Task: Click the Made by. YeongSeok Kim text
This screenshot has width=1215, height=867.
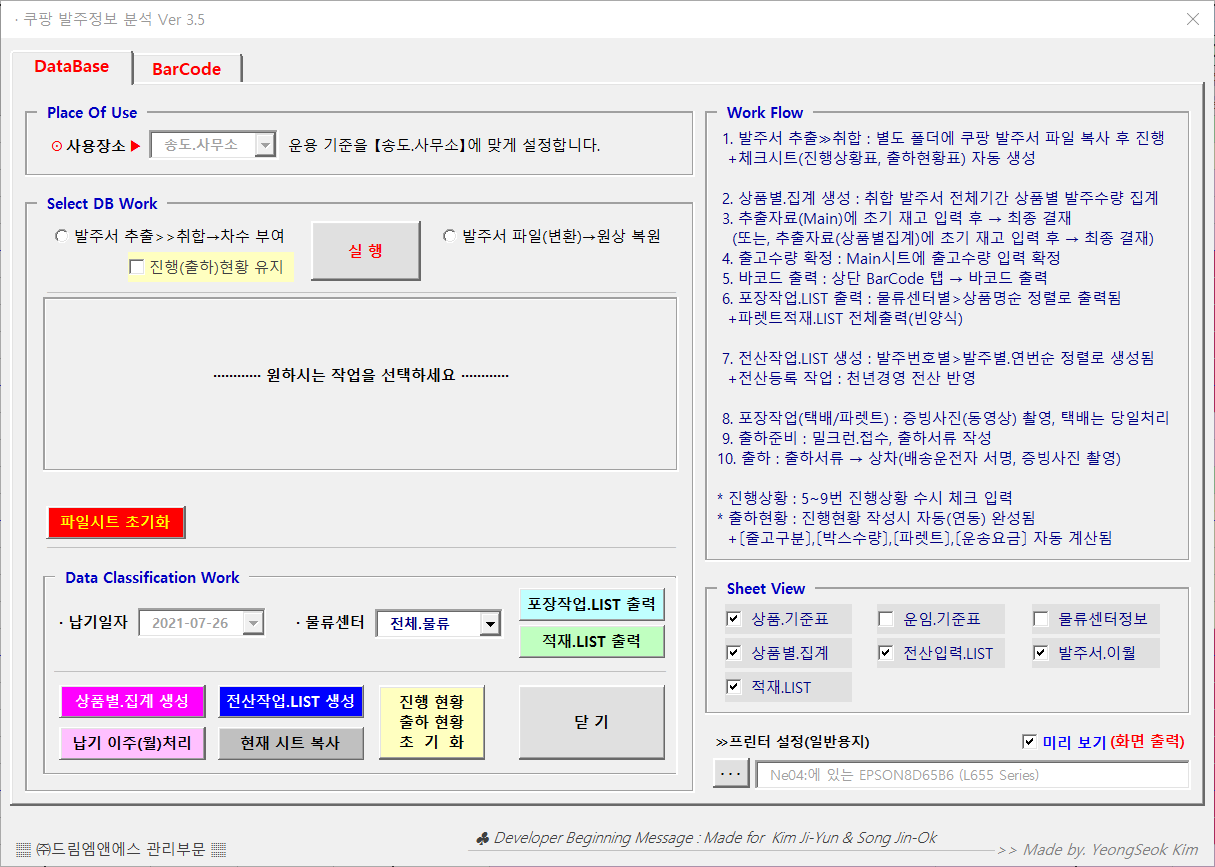Action: pos(1098,849)
